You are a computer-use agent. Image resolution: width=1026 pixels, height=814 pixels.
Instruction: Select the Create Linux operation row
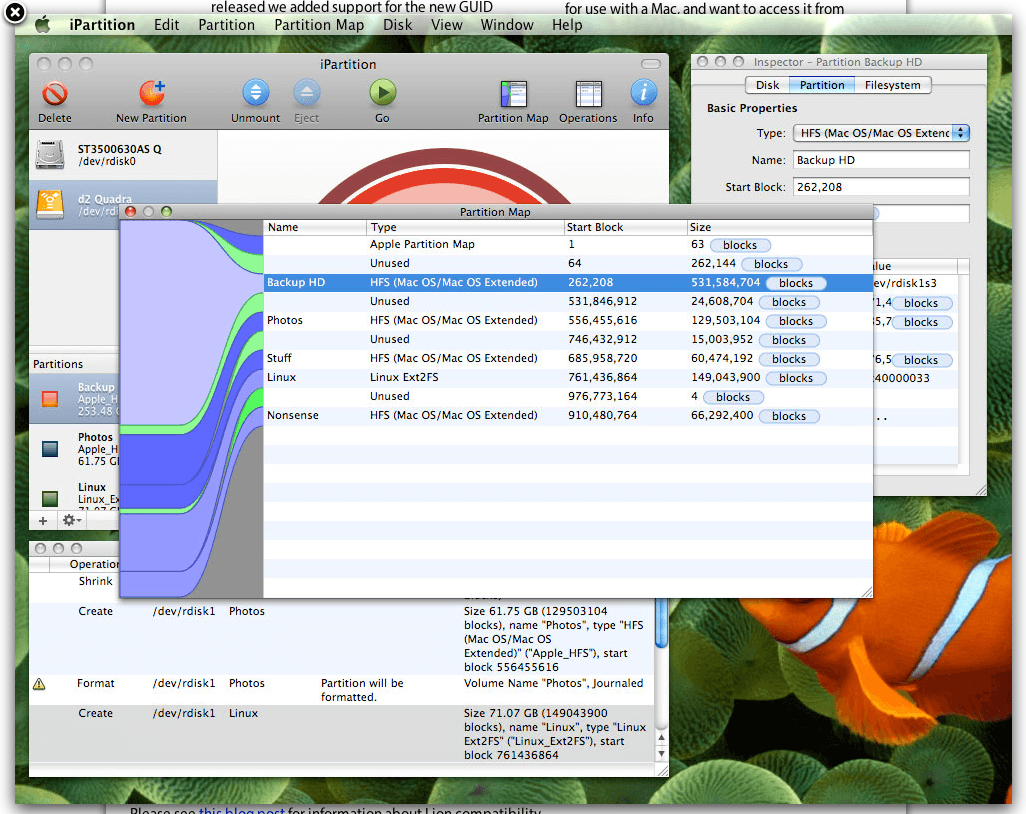(342, 734)
